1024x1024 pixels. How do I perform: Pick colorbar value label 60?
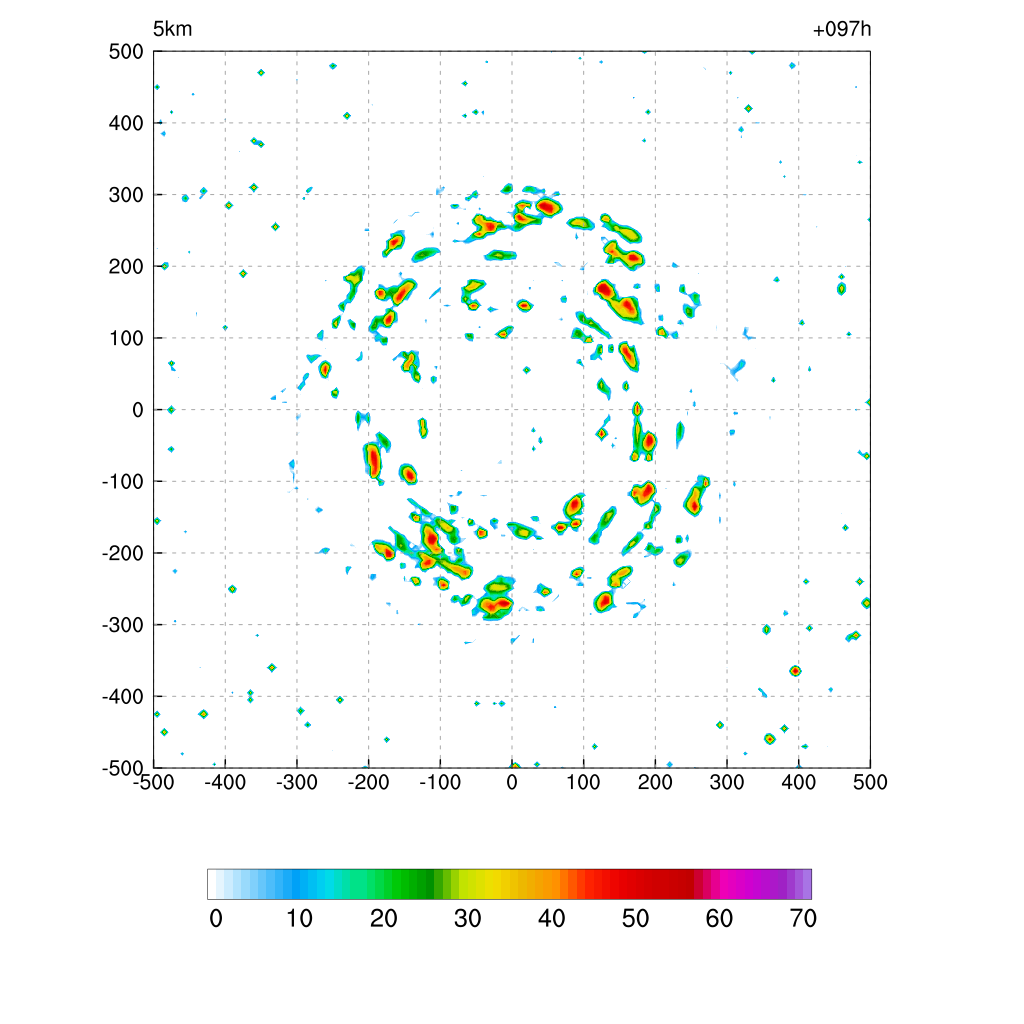719,919
